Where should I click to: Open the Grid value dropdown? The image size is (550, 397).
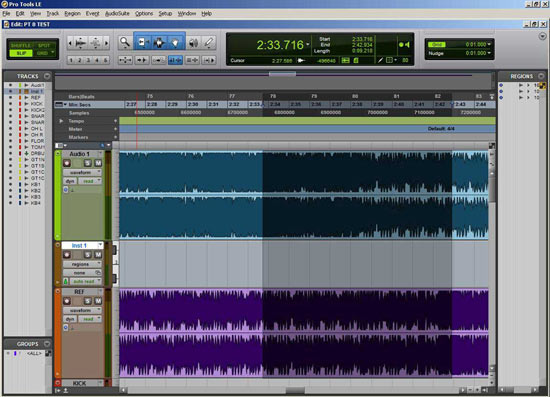pos(489,45)
